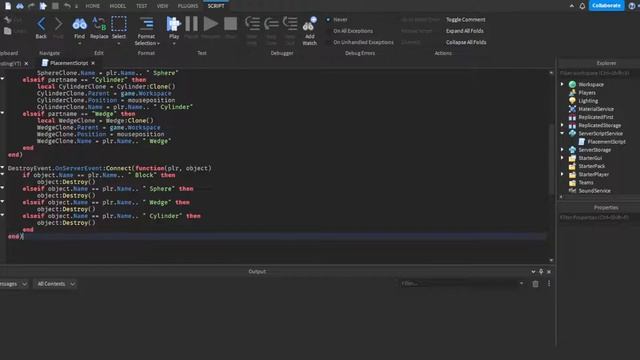Open the Find dropdown arrow
Viewport: 640px width, 360px height.
click(x=80, y=43)
